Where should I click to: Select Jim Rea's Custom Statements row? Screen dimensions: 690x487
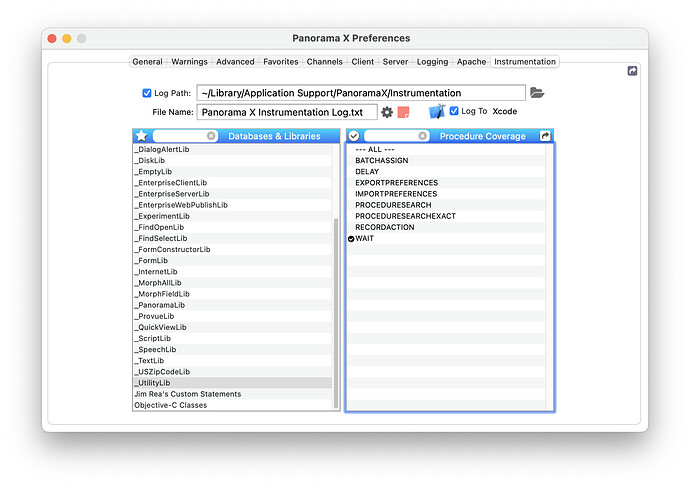pos(232,394)
